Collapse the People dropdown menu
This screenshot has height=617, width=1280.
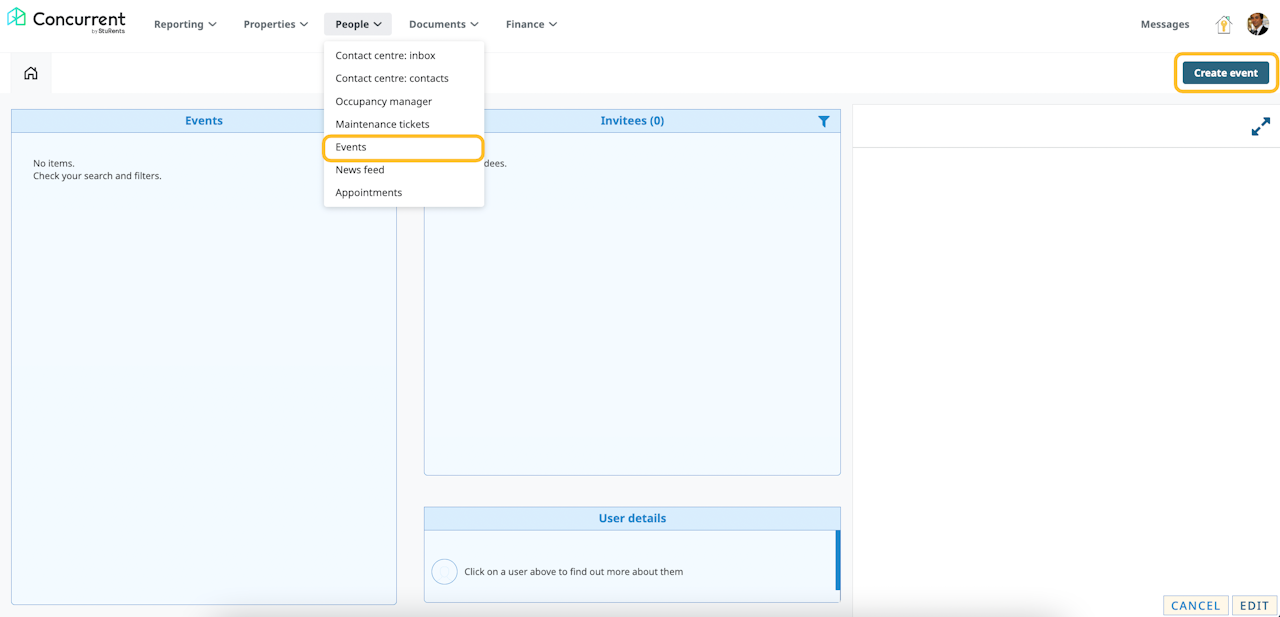point(358,24)
